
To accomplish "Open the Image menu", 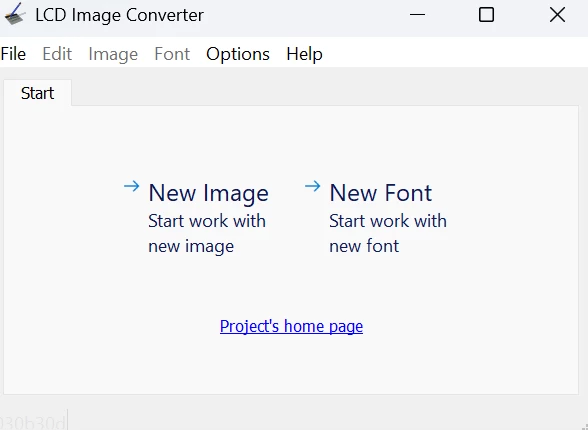I will pyautogui.click(x=113, y=54).
